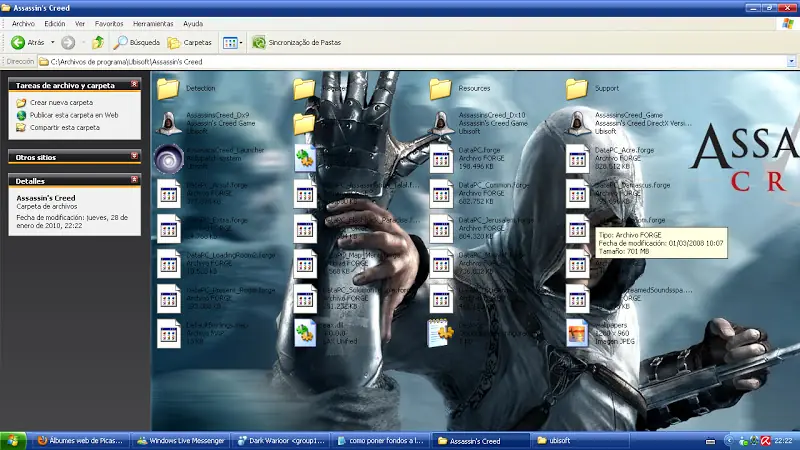800x450 pixels.
Task: Click the forward navigation arrow
Action: pyautogui.click(x=68, y=42)
